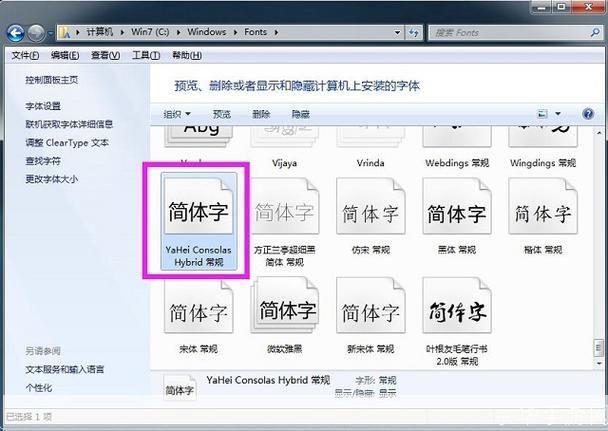Select 计算机 in the address breadcrumb
This screenshot has height=431, width=608.
pyautogui.click(x=100, y=32)
